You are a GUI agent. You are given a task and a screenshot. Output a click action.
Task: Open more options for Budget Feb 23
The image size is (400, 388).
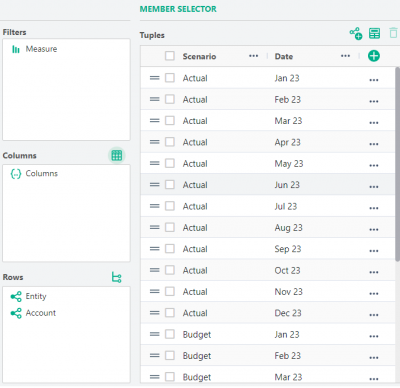(374, 358)
